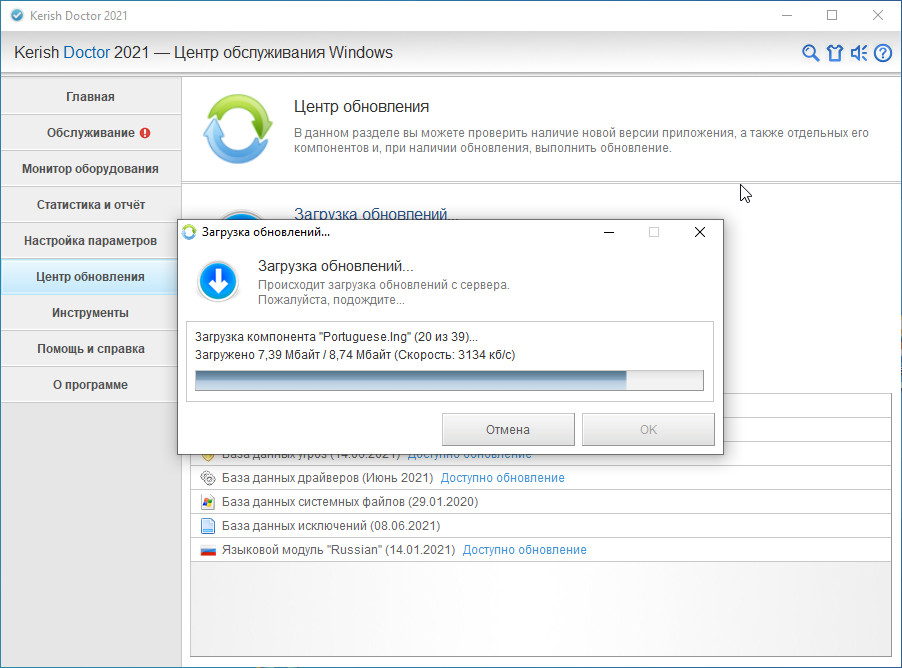
Task: Open Настройка параметров
Action: click(x=90, y=241)
